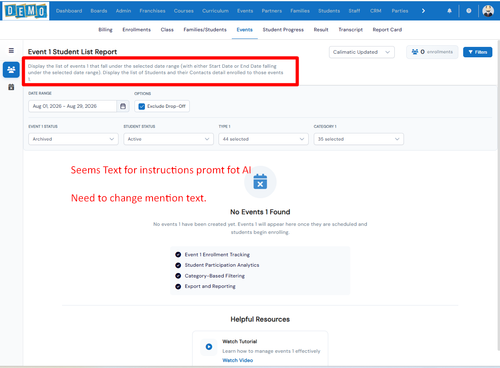This screenshot has height=368, width=500.
Task: Click the date range input field
Action: [x=73, y=106]
